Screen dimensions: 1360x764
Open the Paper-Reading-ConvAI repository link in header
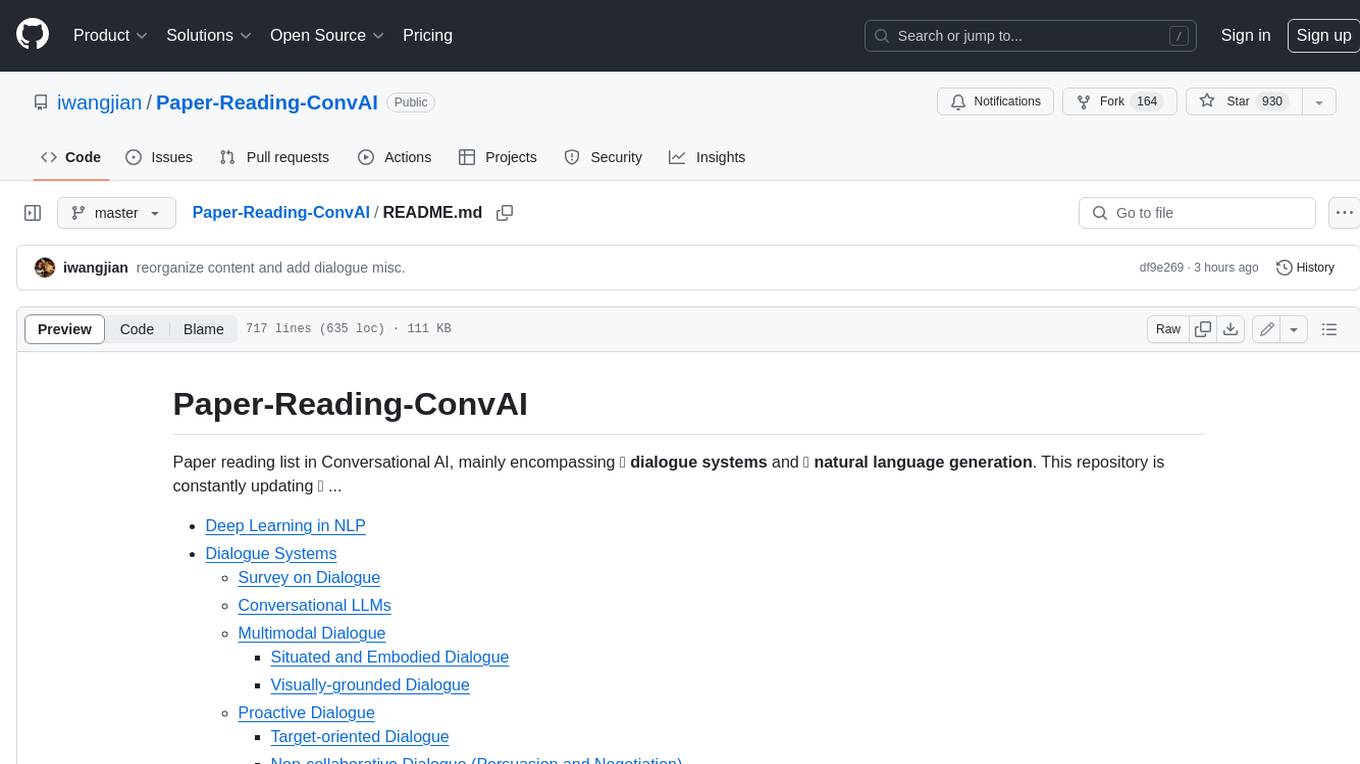click(x=267, y=102)
